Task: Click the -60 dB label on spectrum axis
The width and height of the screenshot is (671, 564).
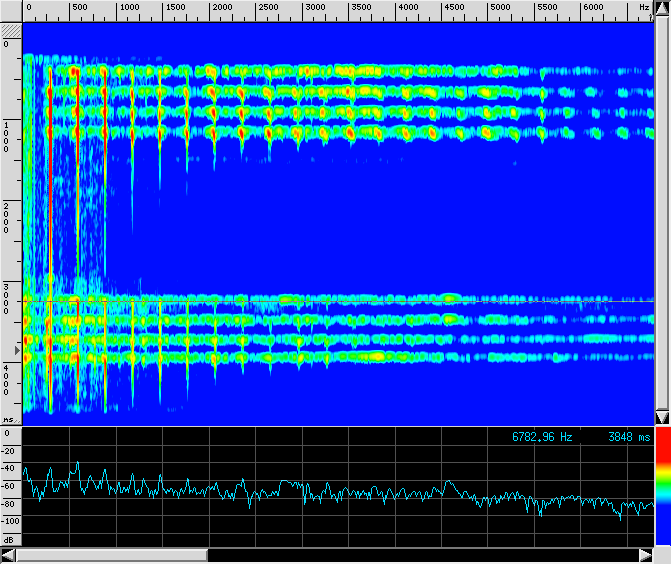Action: coord(10,485)
